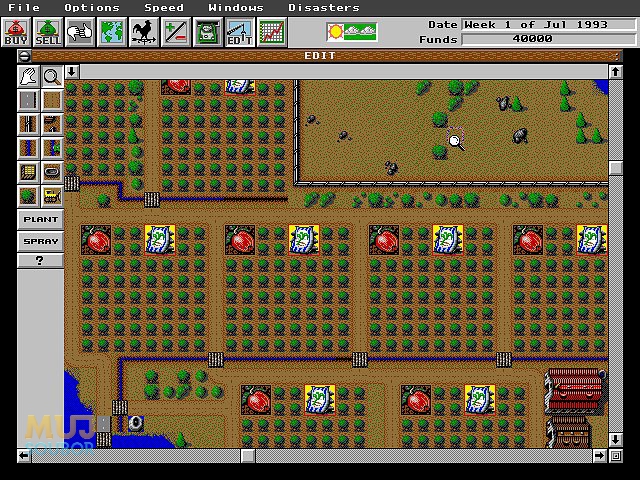Open the SELL money bag tool
The image size is (640, 480).
[48, 32]
